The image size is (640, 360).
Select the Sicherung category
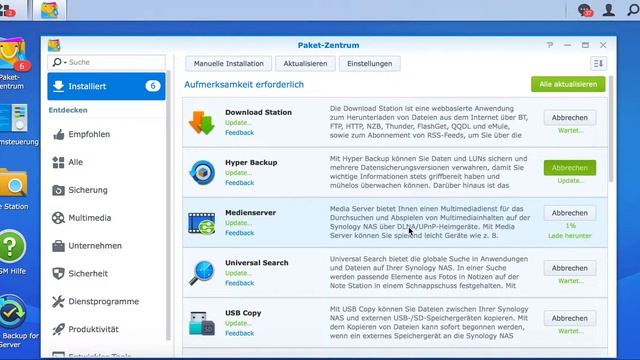(x=107, y=190)
